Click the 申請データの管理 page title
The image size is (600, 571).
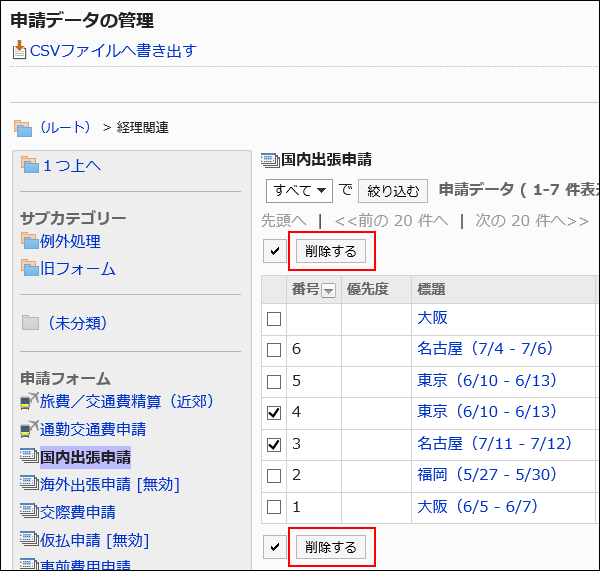pos(82,21)
